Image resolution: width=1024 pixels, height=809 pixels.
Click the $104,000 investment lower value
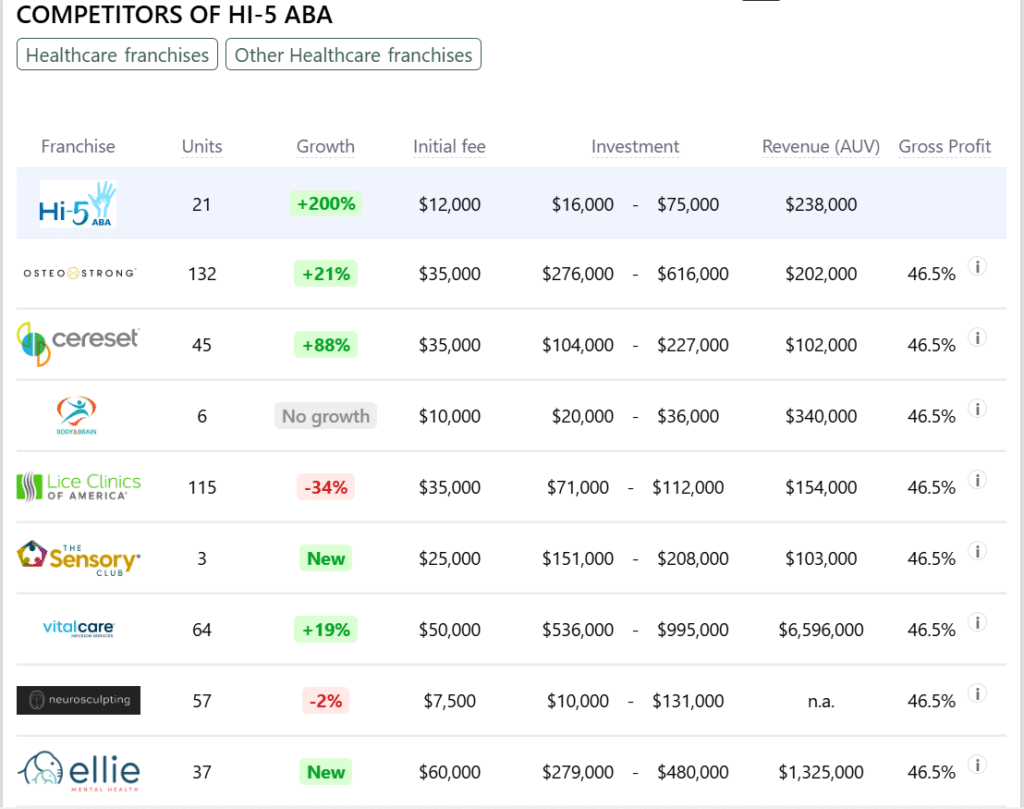click(578, 345)
